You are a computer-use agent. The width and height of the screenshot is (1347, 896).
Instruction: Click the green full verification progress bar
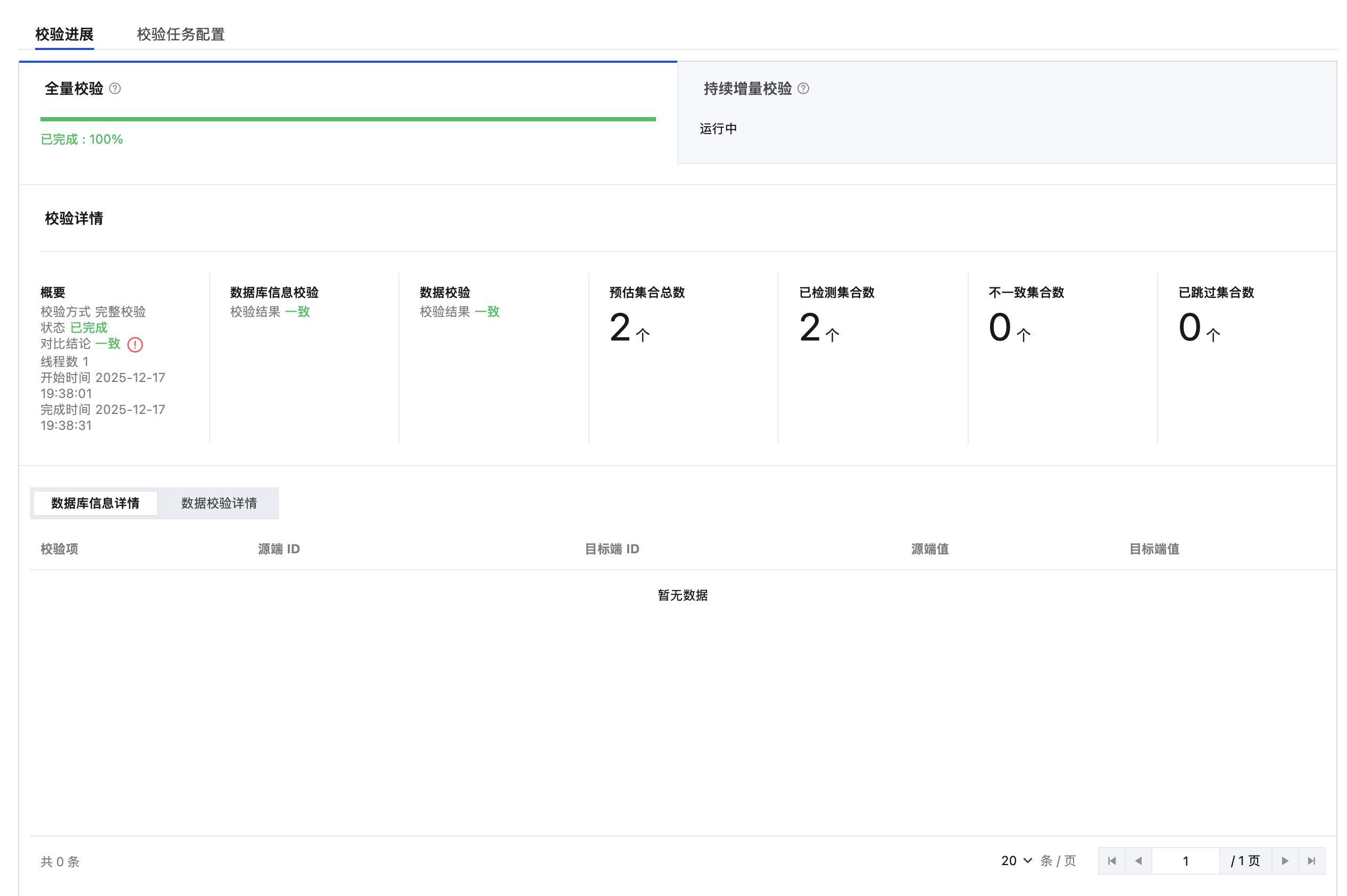coord(347,119)
